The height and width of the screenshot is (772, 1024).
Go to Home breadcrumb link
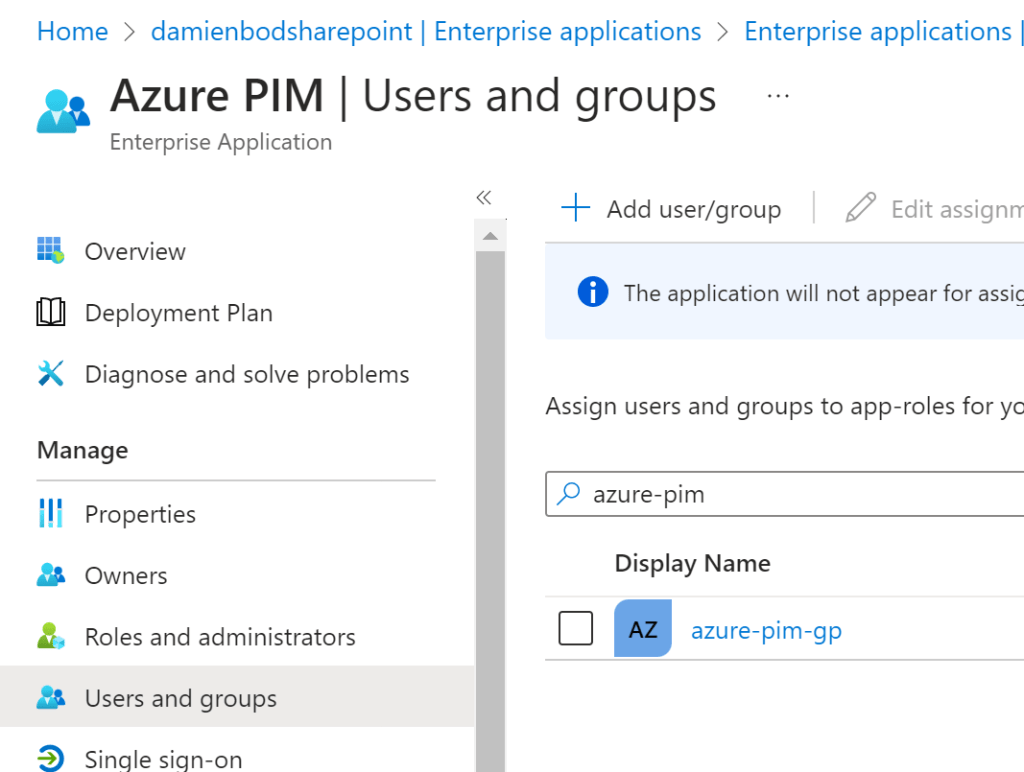pos(72,31)
